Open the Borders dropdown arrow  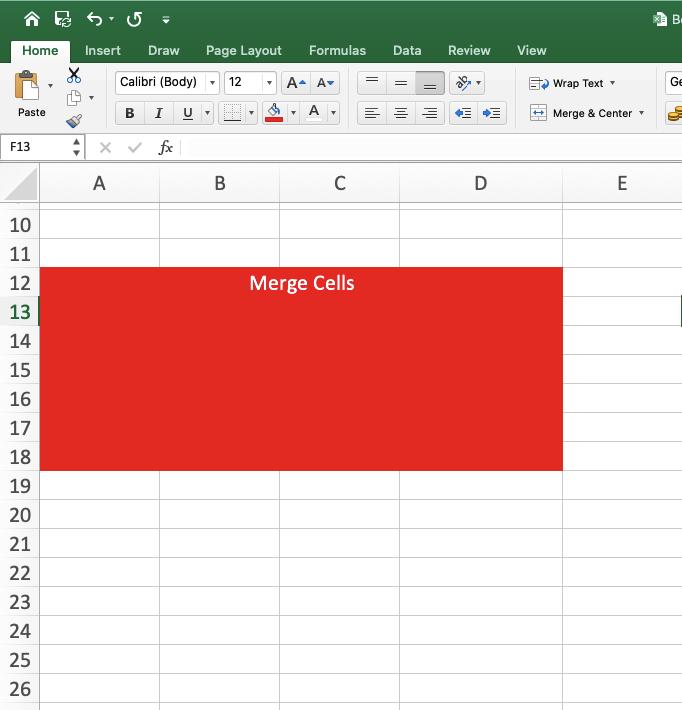tap(251, 113)
